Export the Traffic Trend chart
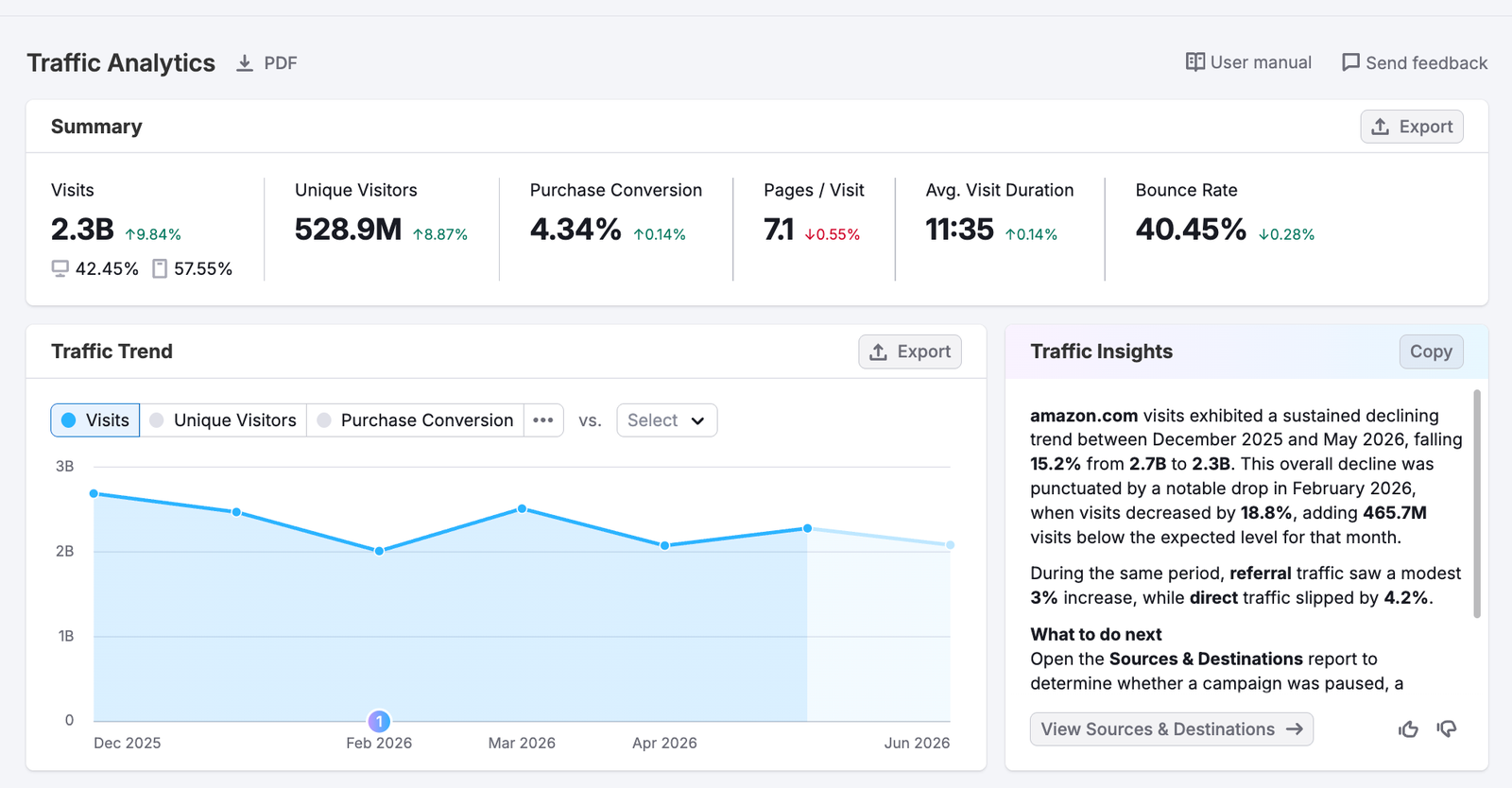Image resolution: width=1512 pixels, height=788 pixels. (x=910, y=351)
